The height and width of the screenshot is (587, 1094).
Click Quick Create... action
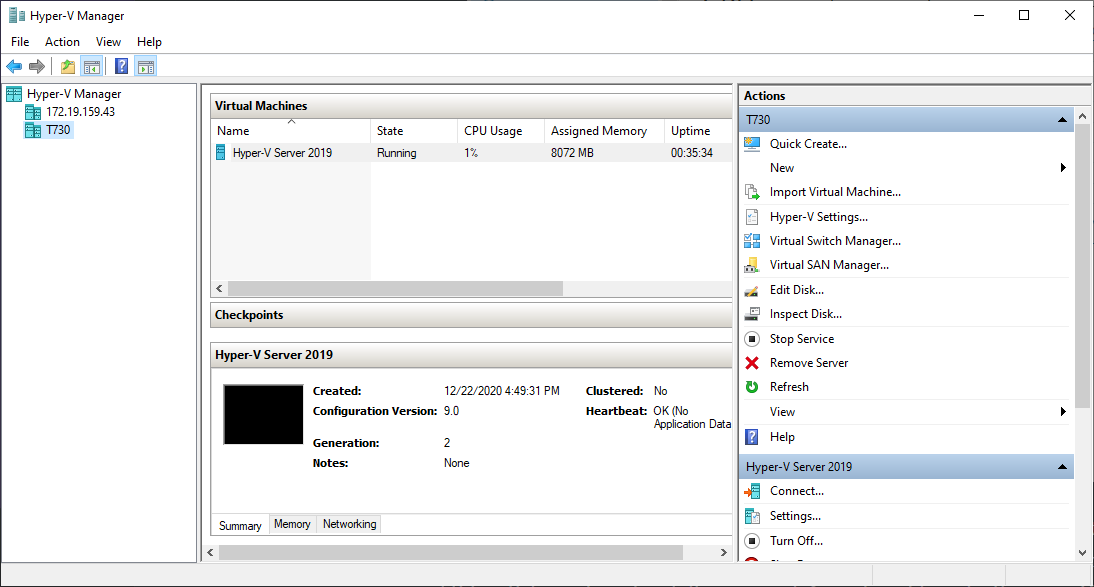click(x=808, y=144)
